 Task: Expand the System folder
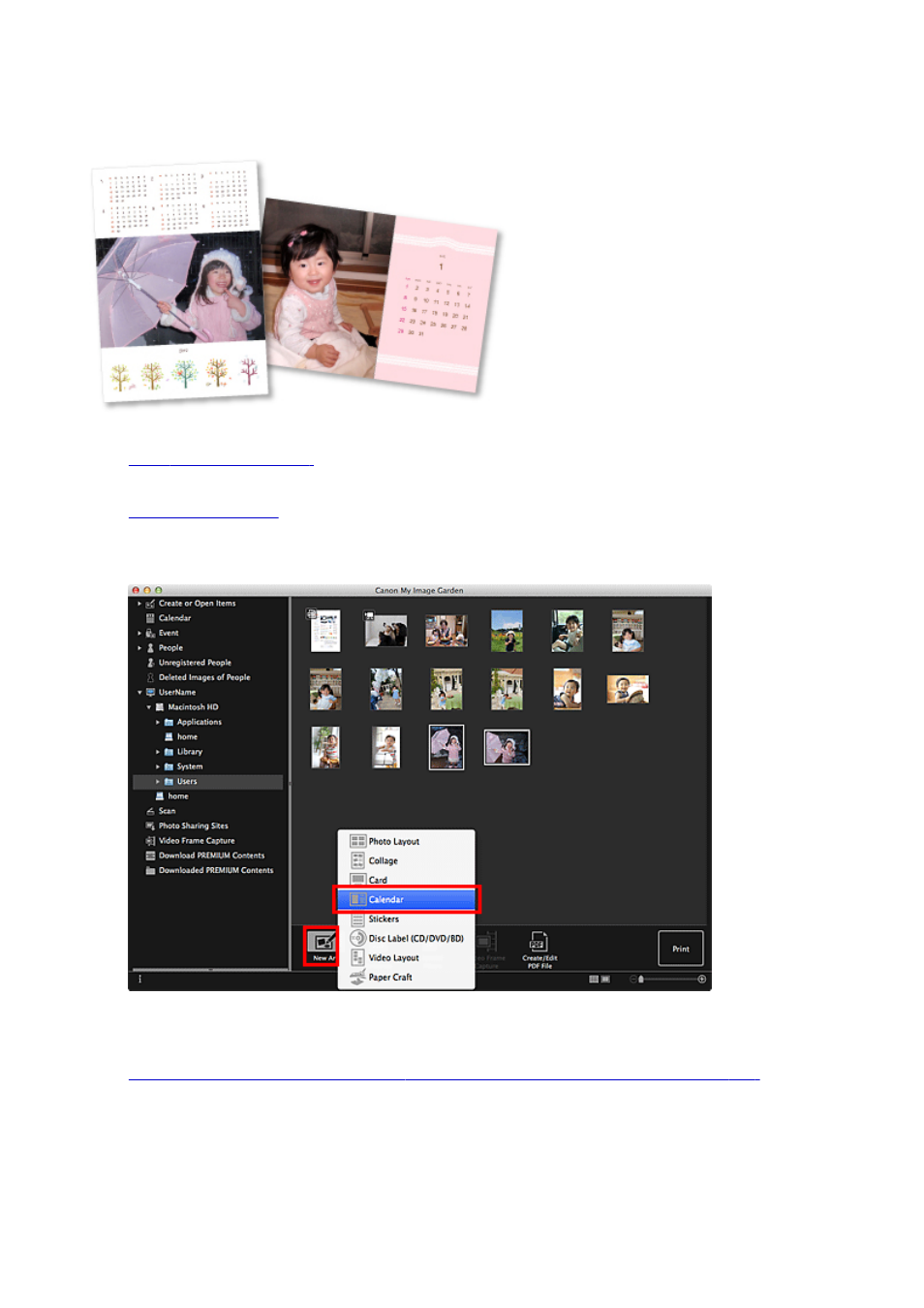point(158,766)
